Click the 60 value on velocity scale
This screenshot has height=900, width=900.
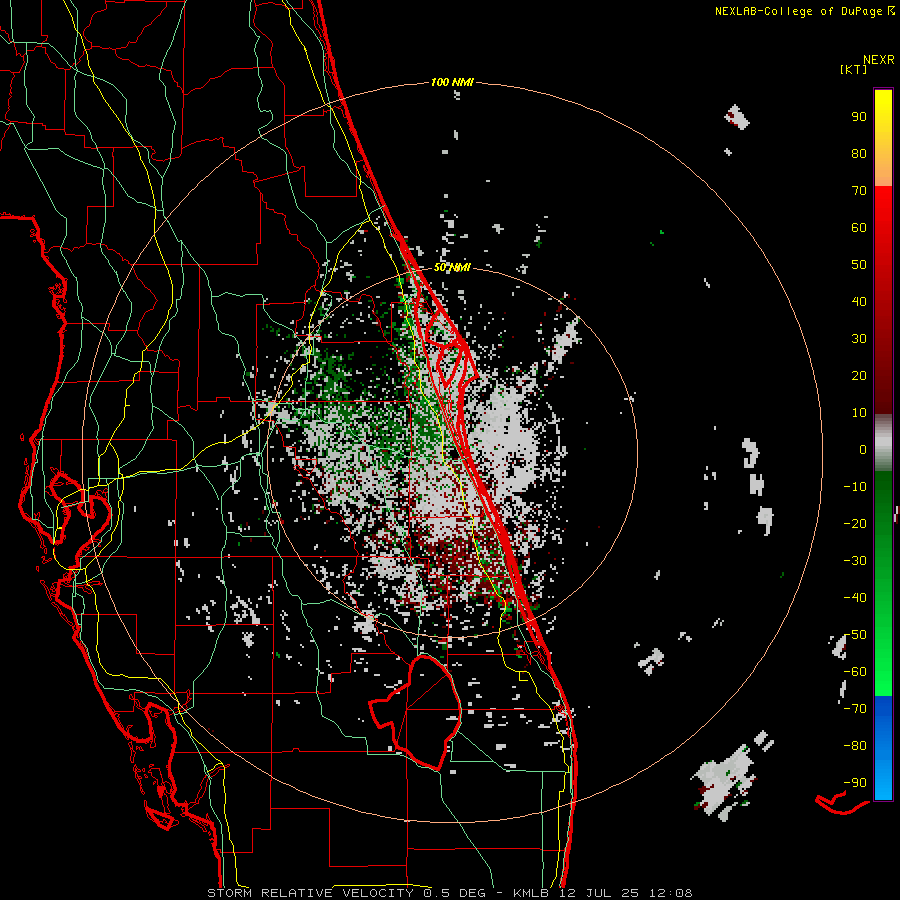(x=859, y=228)
